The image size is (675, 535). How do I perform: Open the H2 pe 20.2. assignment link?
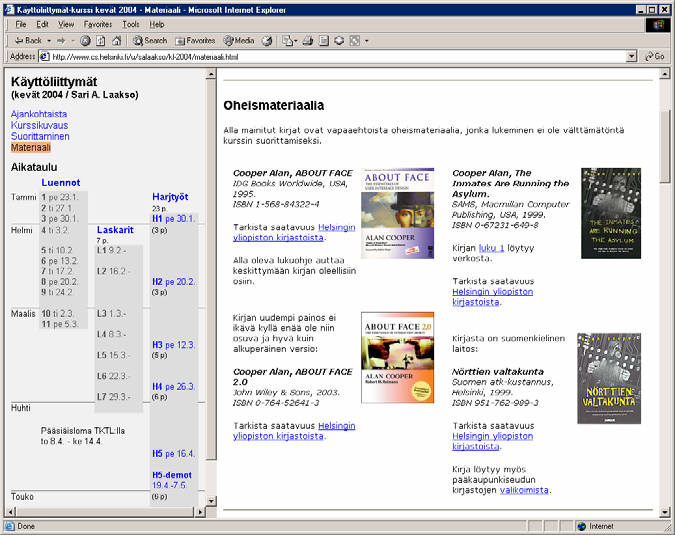173,282
